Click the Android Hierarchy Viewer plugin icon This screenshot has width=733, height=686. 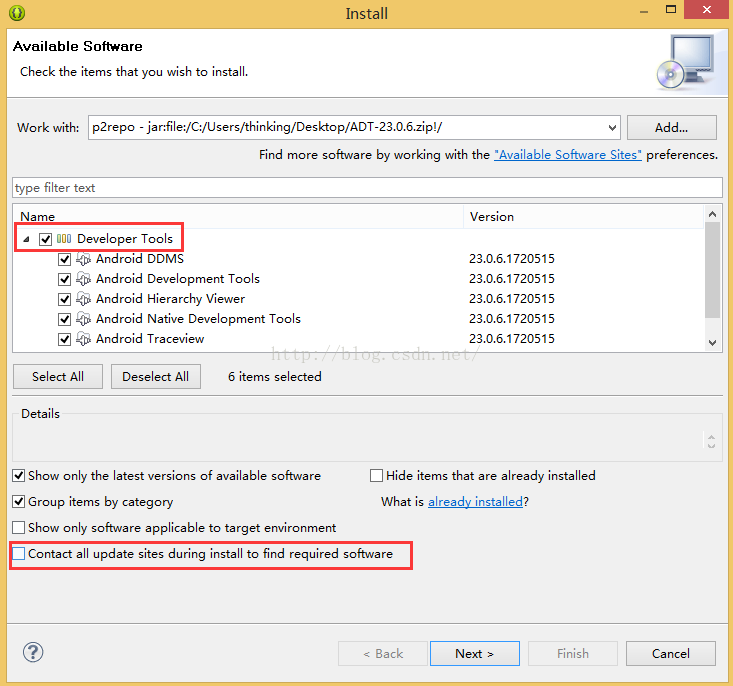(x=83, y=299)
